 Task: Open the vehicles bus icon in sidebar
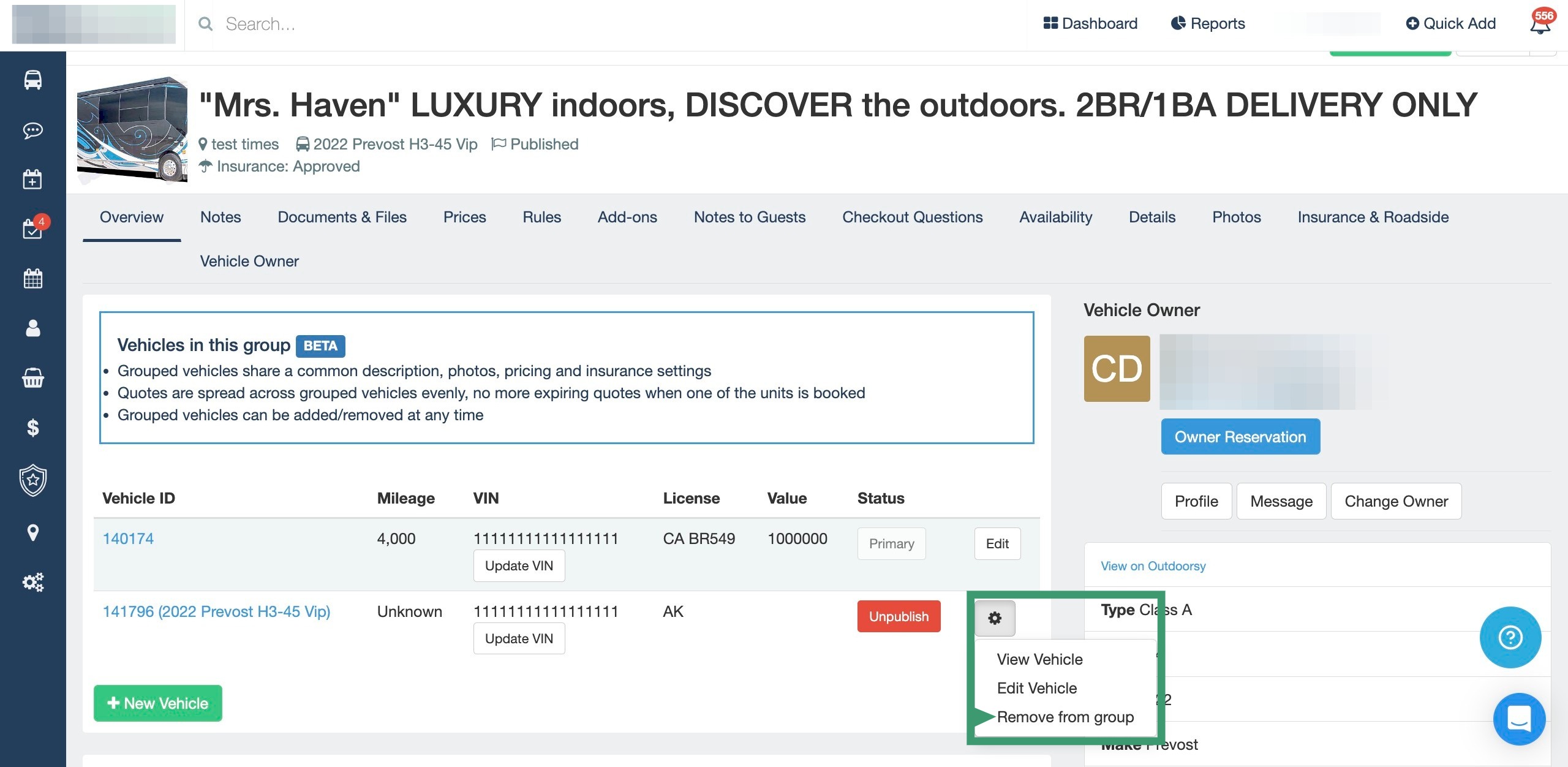click(33, 80)
